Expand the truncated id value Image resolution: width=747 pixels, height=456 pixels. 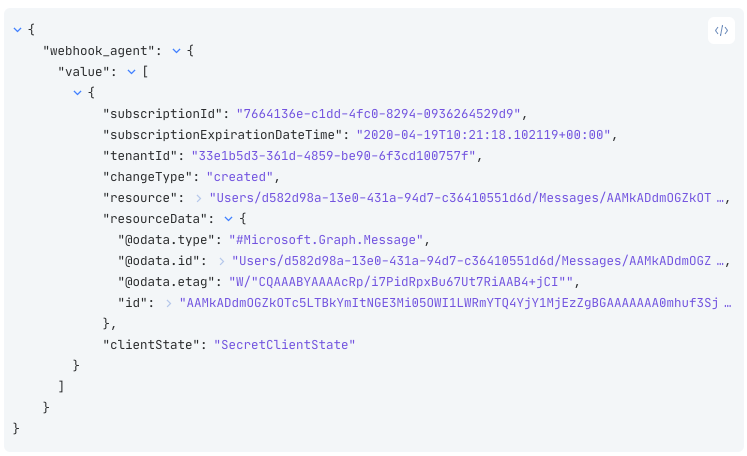tap(169, 303)
